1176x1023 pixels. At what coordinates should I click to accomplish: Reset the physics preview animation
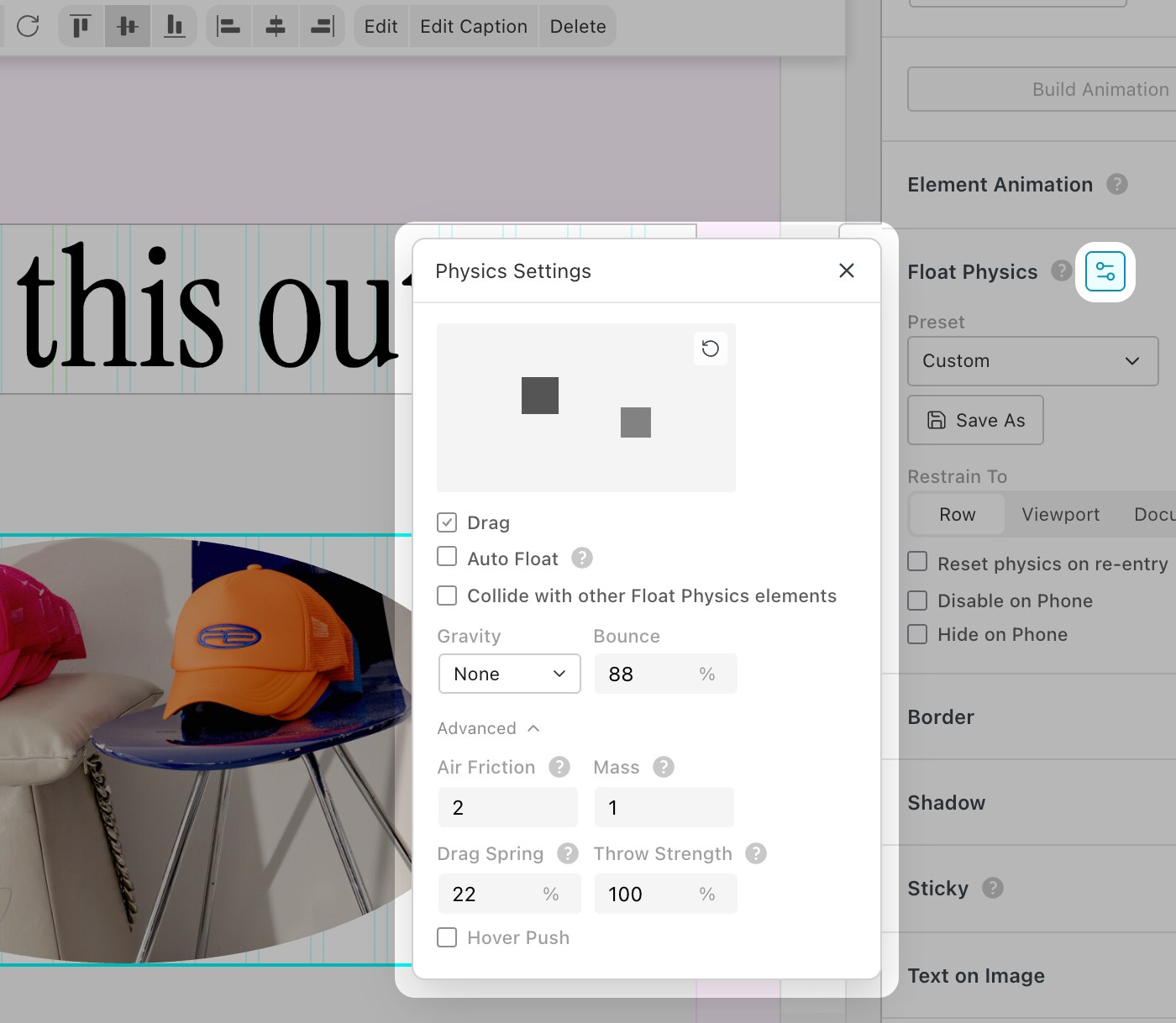(x=711, y=349)
